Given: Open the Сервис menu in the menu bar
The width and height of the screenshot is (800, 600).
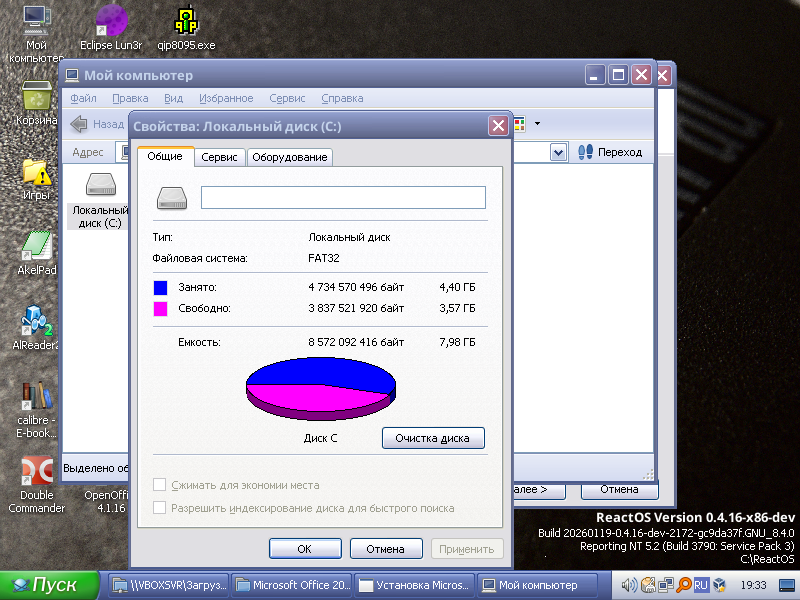Looking at the screenshot, I should 287,98.
